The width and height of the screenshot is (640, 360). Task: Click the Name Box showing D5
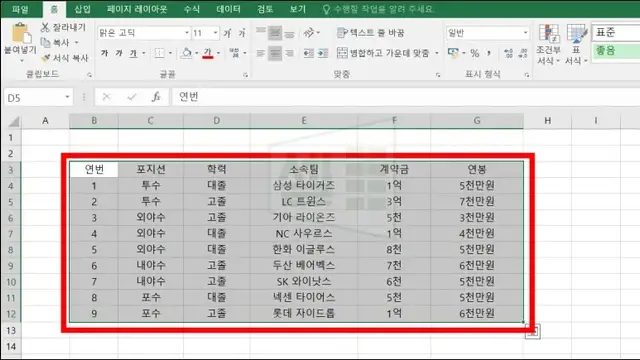38,98
